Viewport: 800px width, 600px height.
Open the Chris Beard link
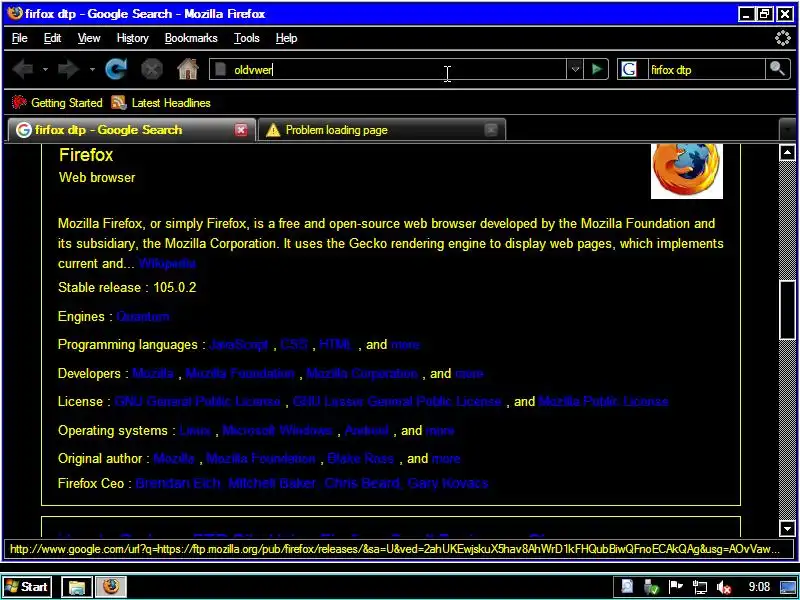pyautogui.click(x=362, y=483)
